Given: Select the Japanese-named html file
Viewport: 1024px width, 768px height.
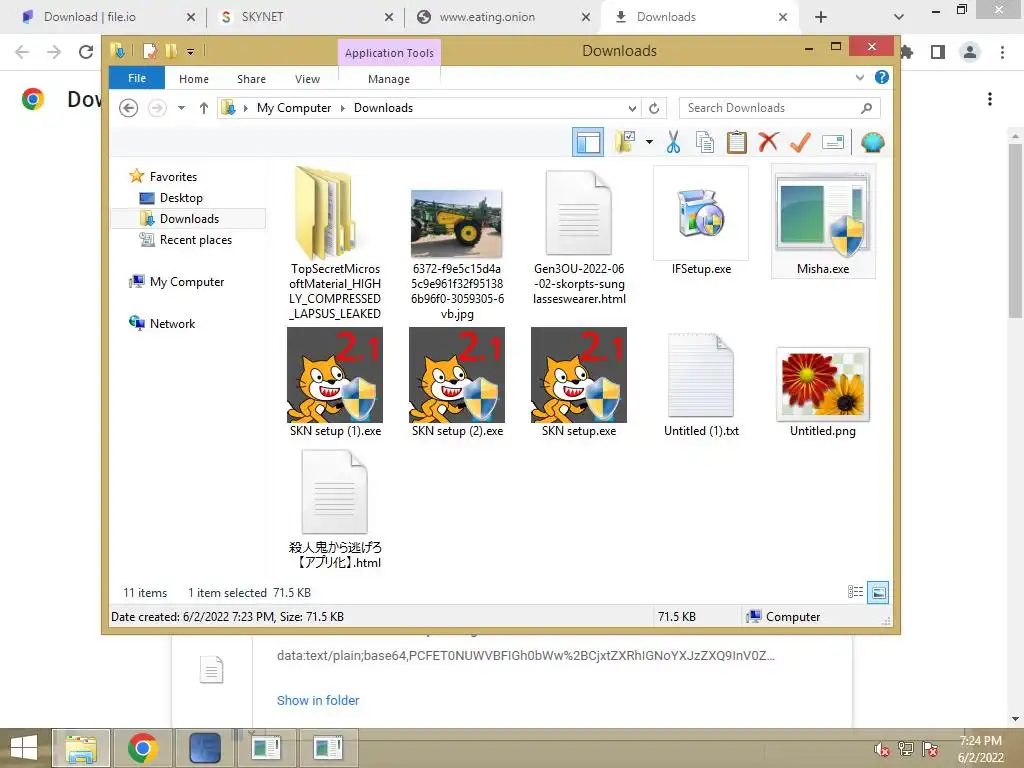Looking at the screenshot, I should [335, 509].
